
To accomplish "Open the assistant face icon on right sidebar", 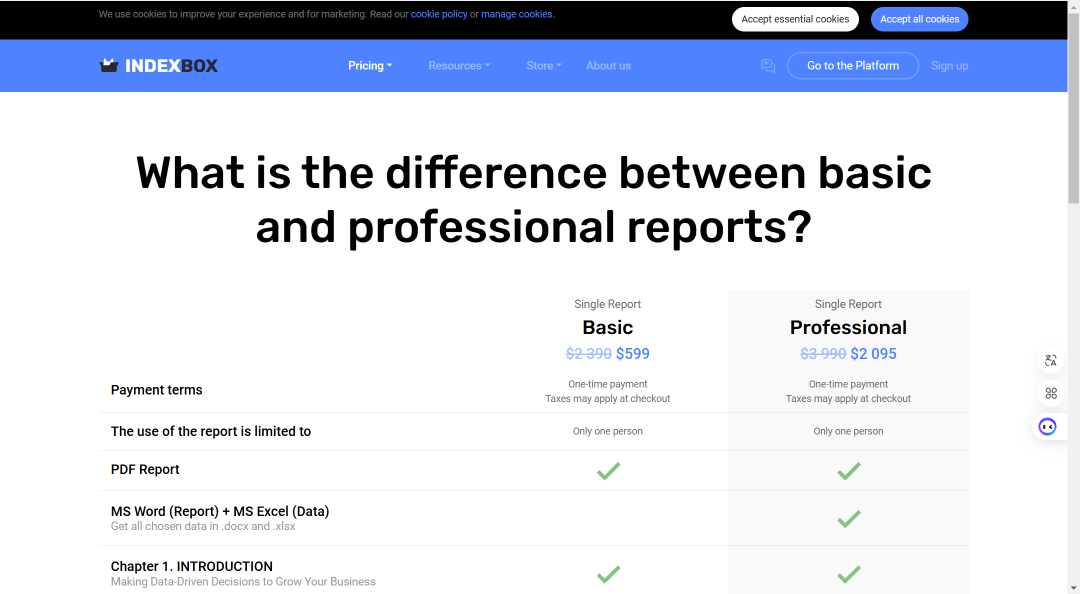I will point(1048,427).
